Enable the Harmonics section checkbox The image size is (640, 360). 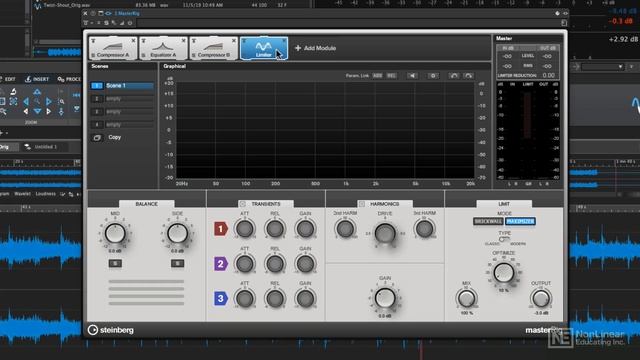pyautogui.click(x=362, y=204)
